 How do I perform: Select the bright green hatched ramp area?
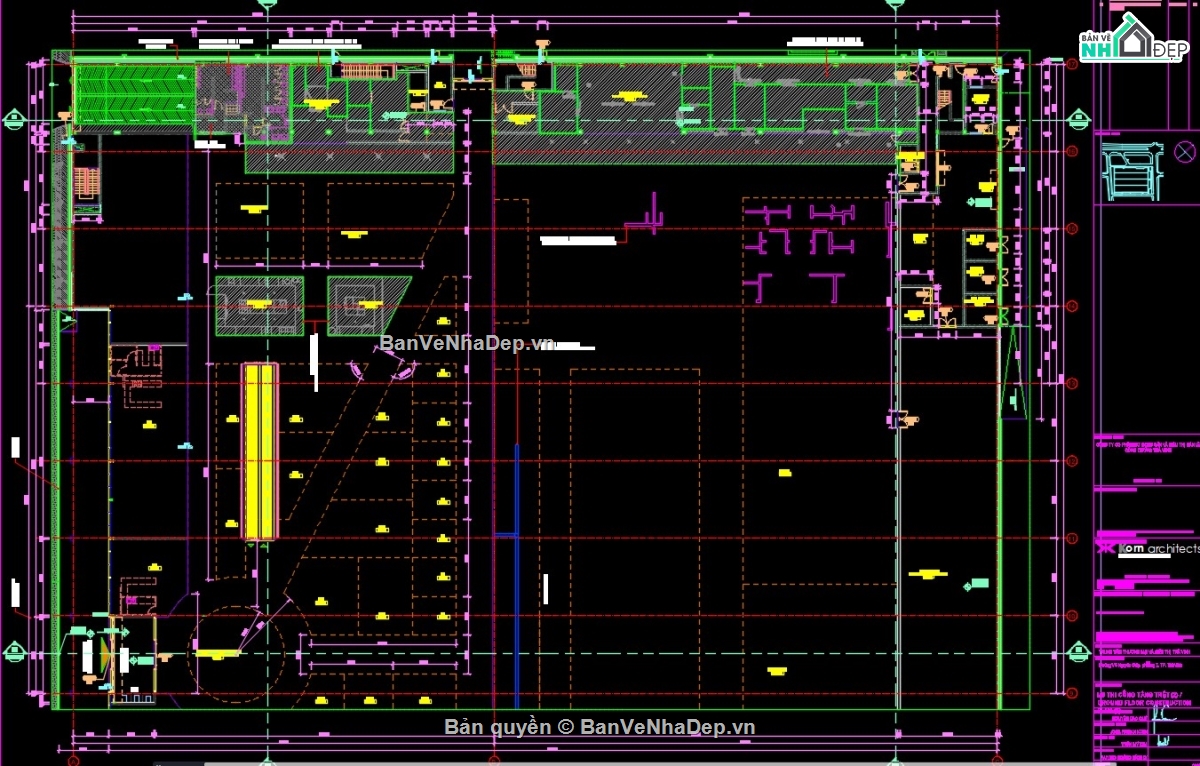pyautogui.click(x=133, y=95)
